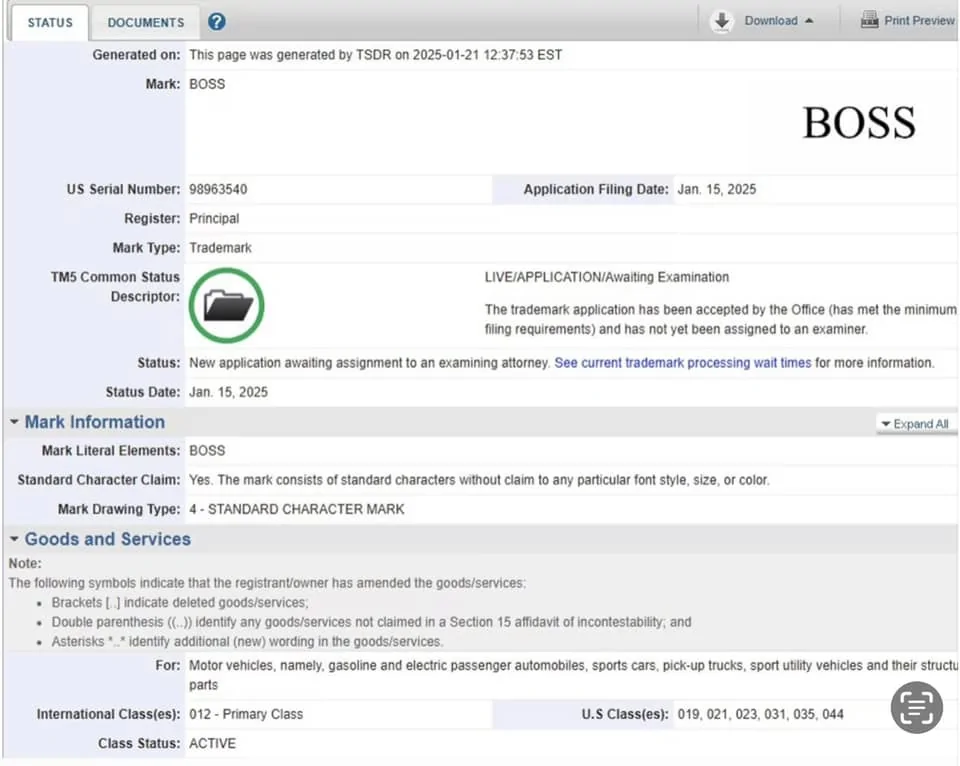Select U.S. Classes 019, 021, 023 value

pos(760,714)
